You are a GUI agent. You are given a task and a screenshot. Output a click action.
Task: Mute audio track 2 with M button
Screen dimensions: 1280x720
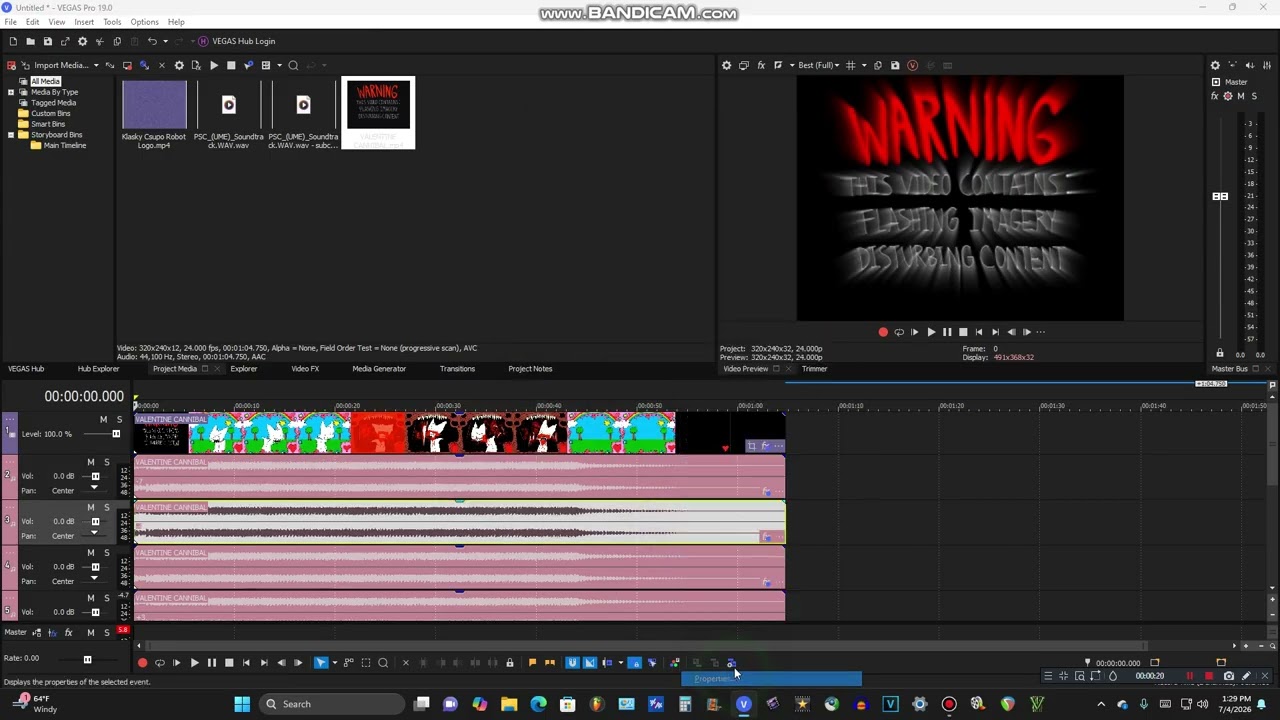point(91,462)
